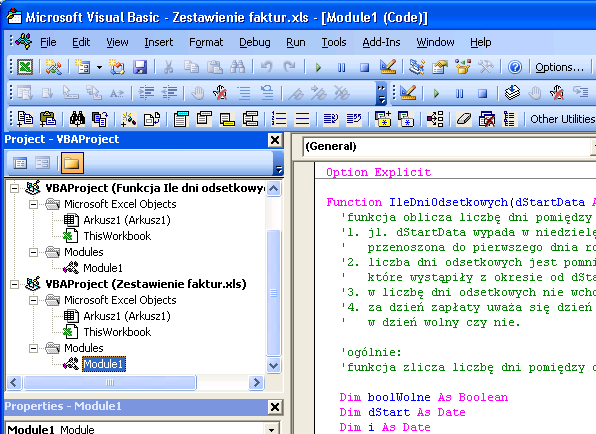596x434 pixels.
Task: Click the blue Help question mark icon
Action: 515,67
